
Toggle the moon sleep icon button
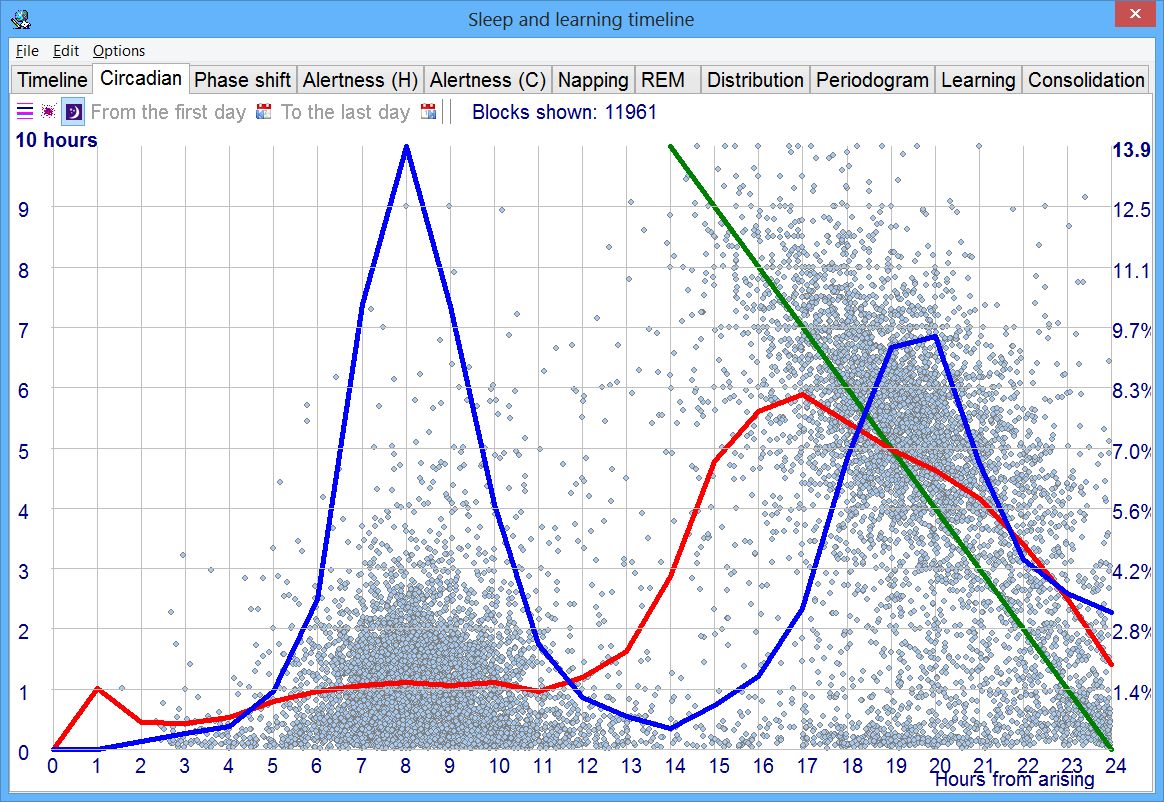click(x=73, y=112)
